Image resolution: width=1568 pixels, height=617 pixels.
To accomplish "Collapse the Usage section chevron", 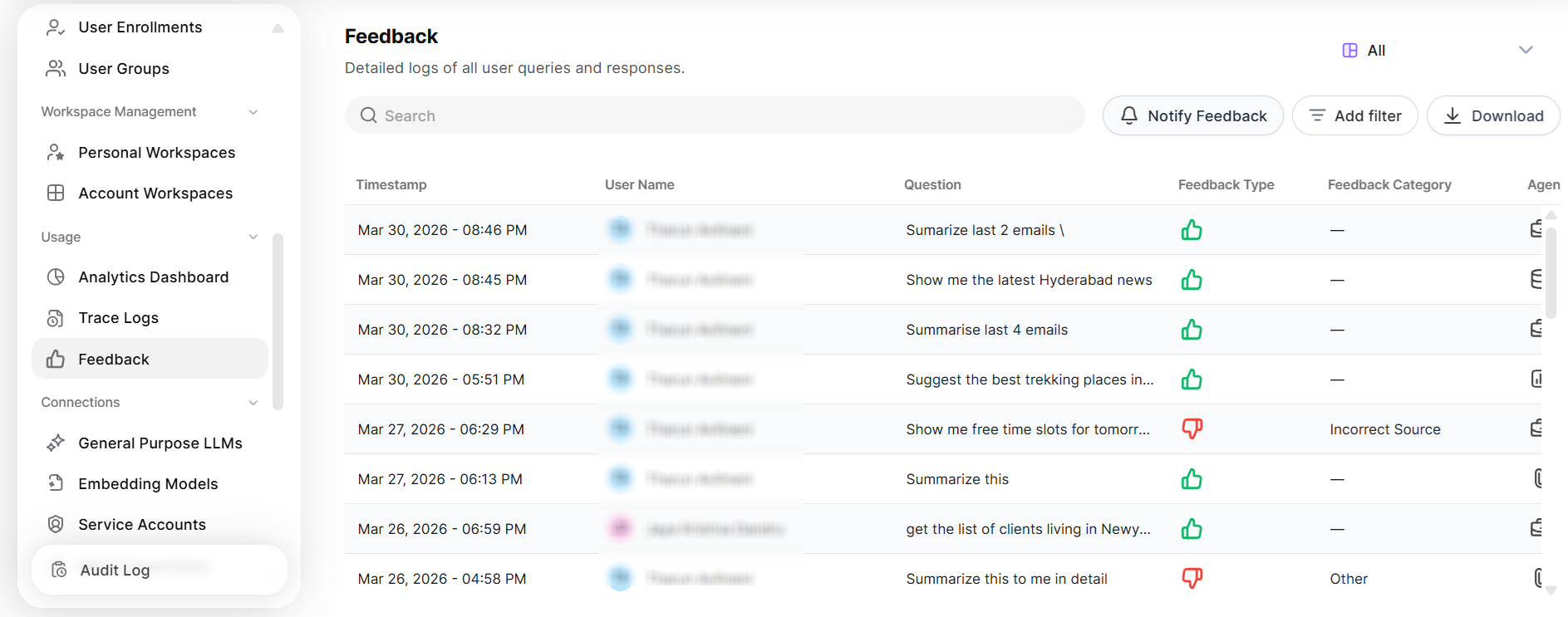I will point(253,237).
